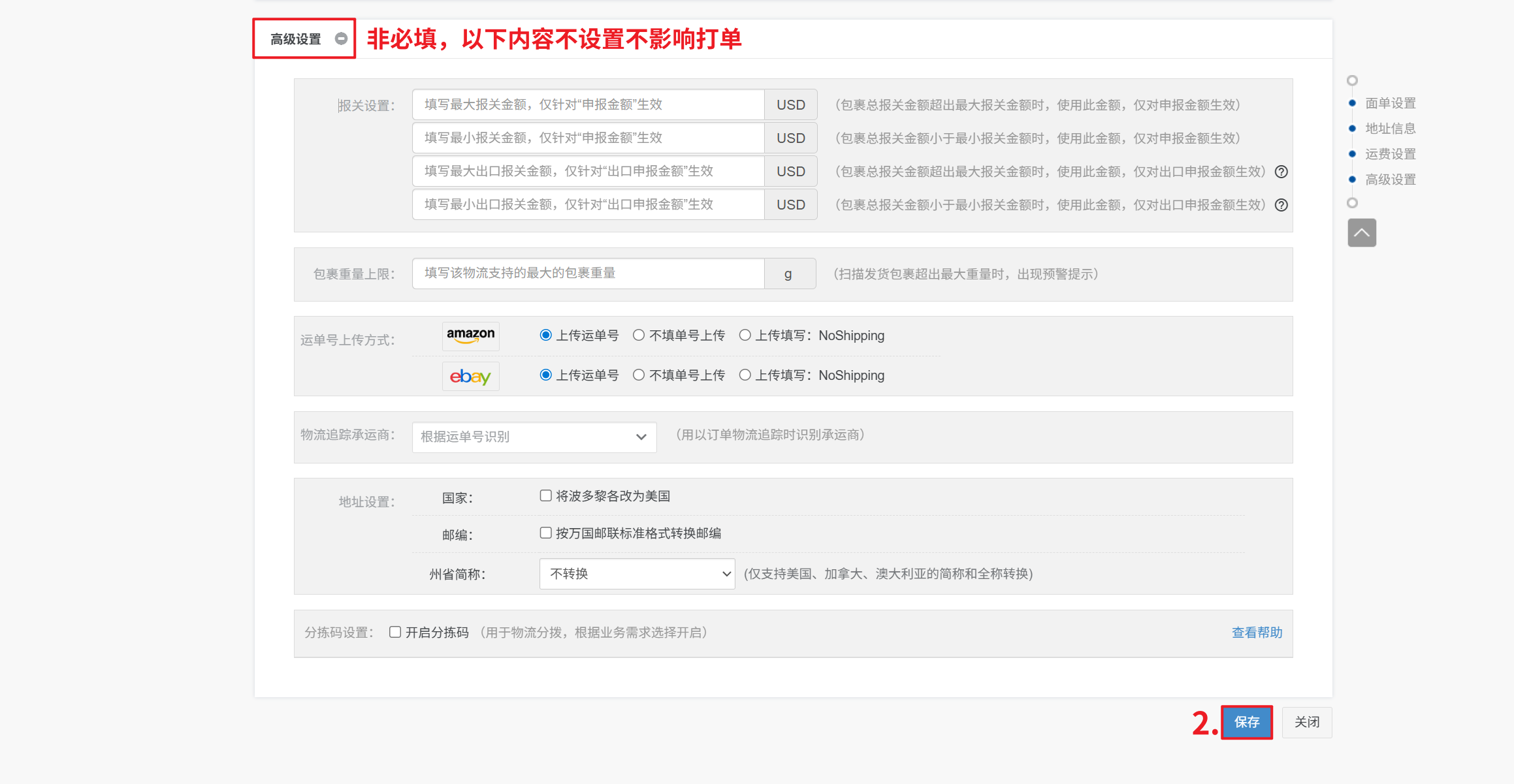
Task: Select 不填单号上传 for Amazon
Action: pyautogui.click(x=639, y=336)
